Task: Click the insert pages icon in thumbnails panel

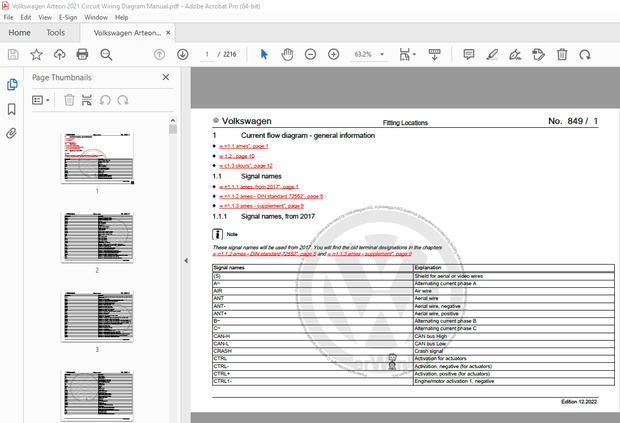Action: tap(87, 100)
